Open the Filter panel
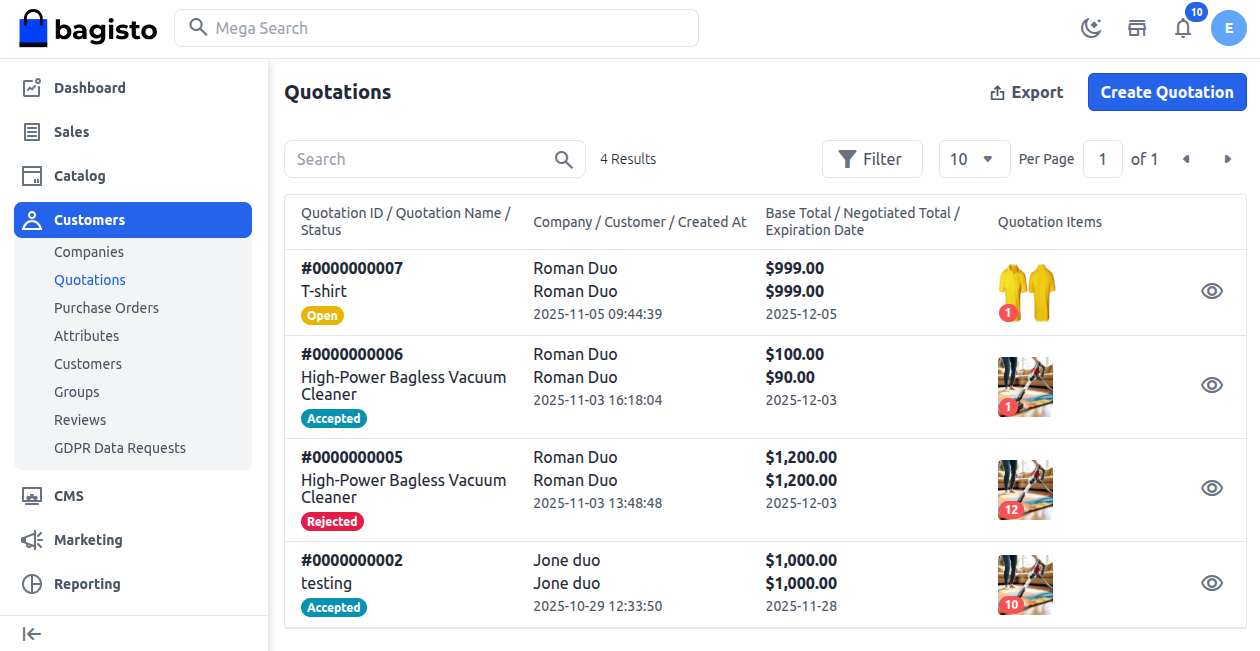This screenshot has height=651, width=1260. tap(871, 159)
